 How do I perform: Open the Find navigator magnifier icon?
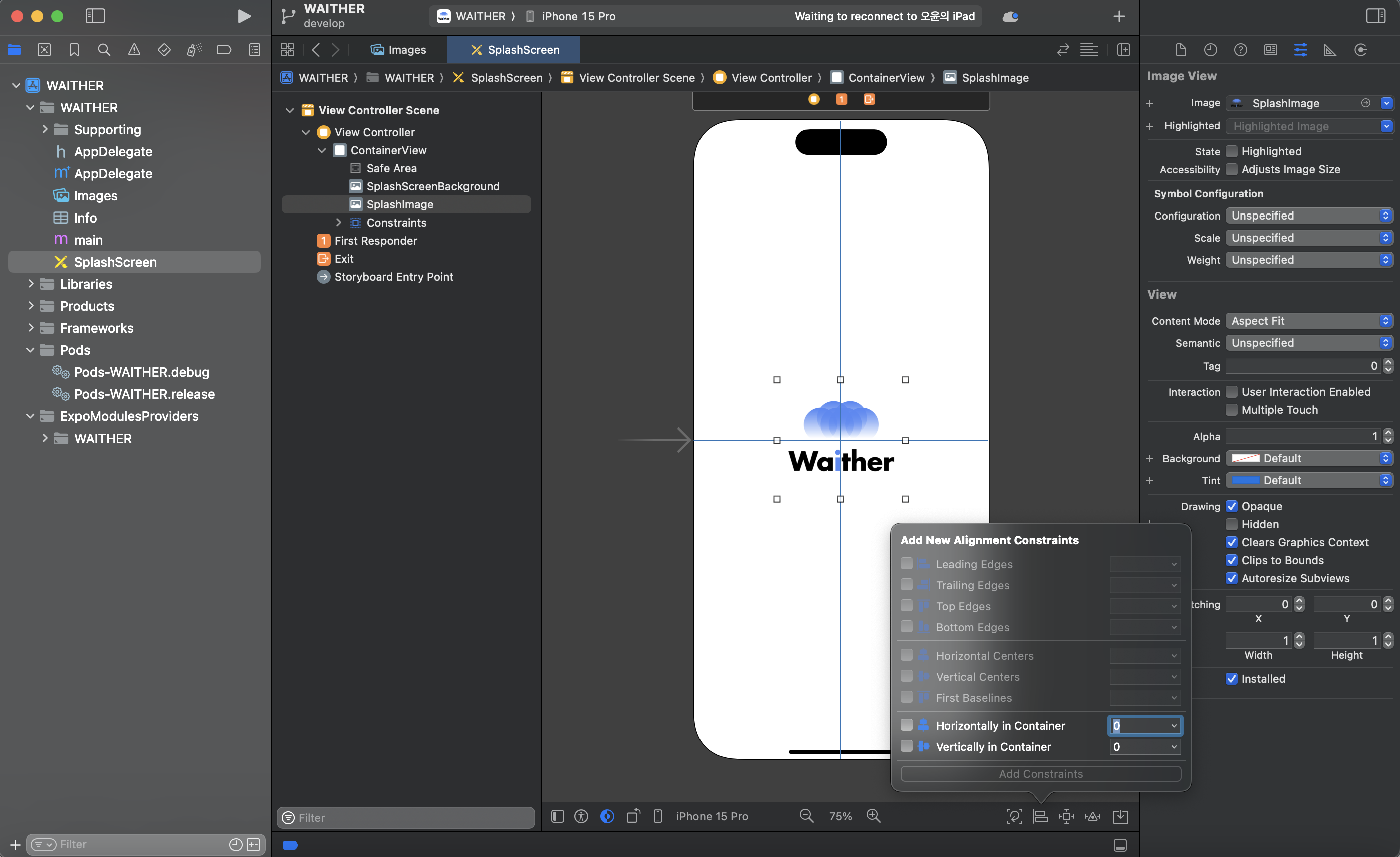tap(104, 50)
